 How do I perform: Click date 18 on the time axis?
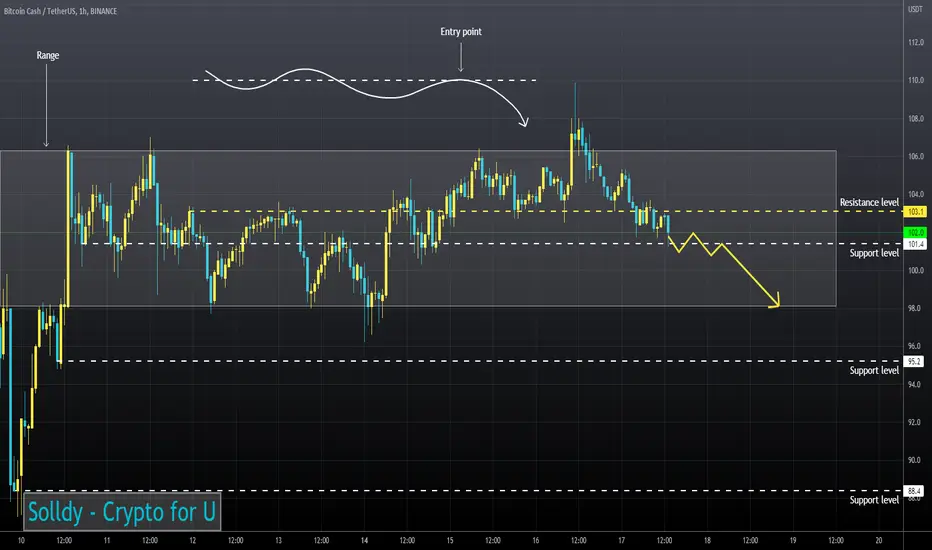click(707, 540)
